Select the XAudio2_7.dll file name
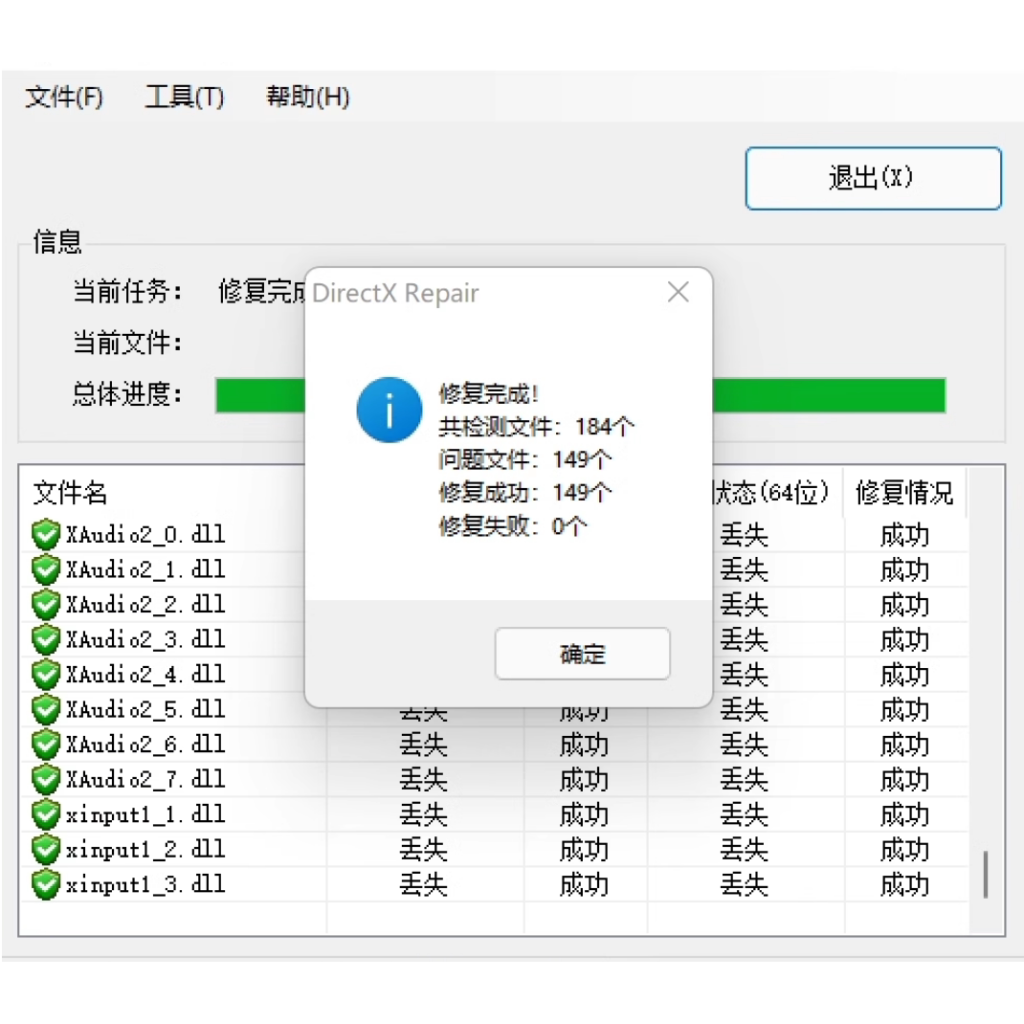 [145, 779]
